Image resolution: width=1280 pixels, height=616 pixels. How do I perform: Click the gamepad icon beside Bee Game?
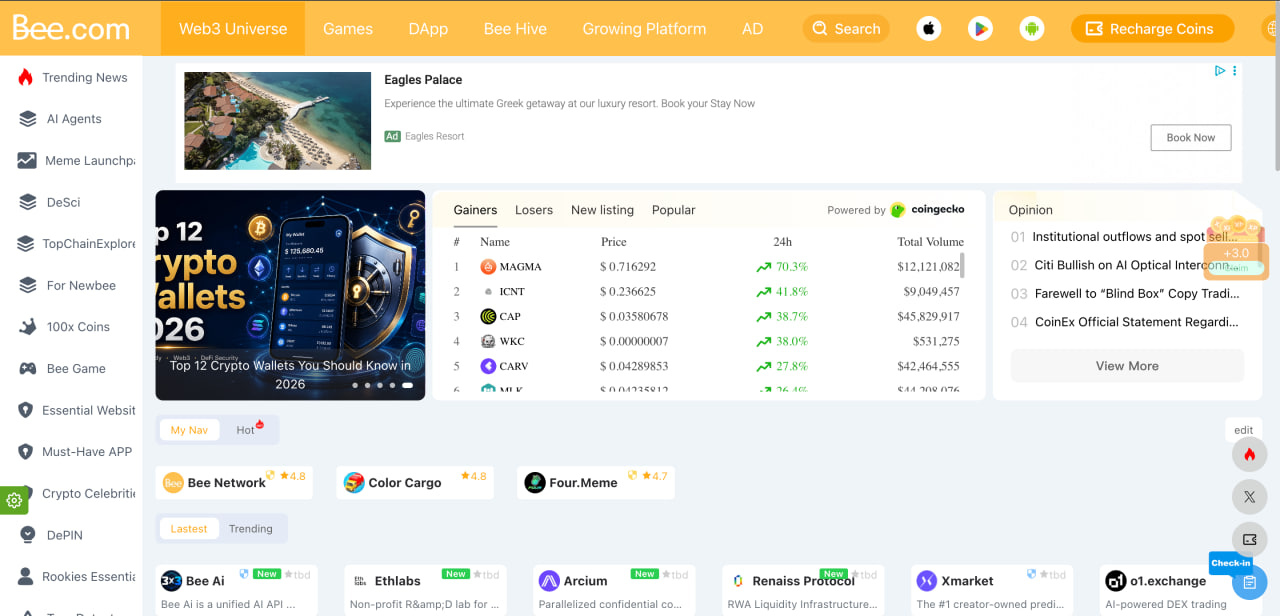pyautogui.click(x=28, y=369)
